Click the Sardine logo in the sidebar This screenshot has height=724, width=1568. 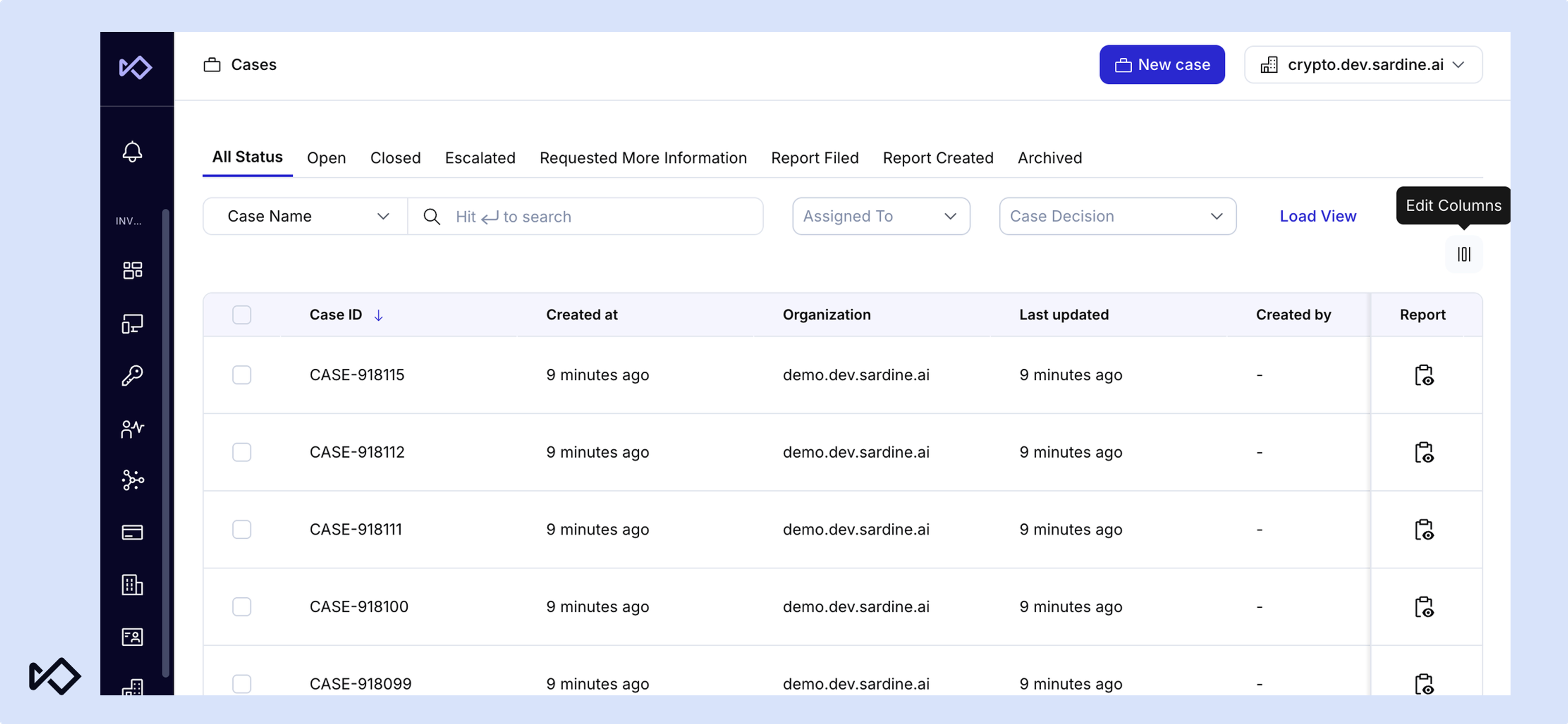pos(135,67)
